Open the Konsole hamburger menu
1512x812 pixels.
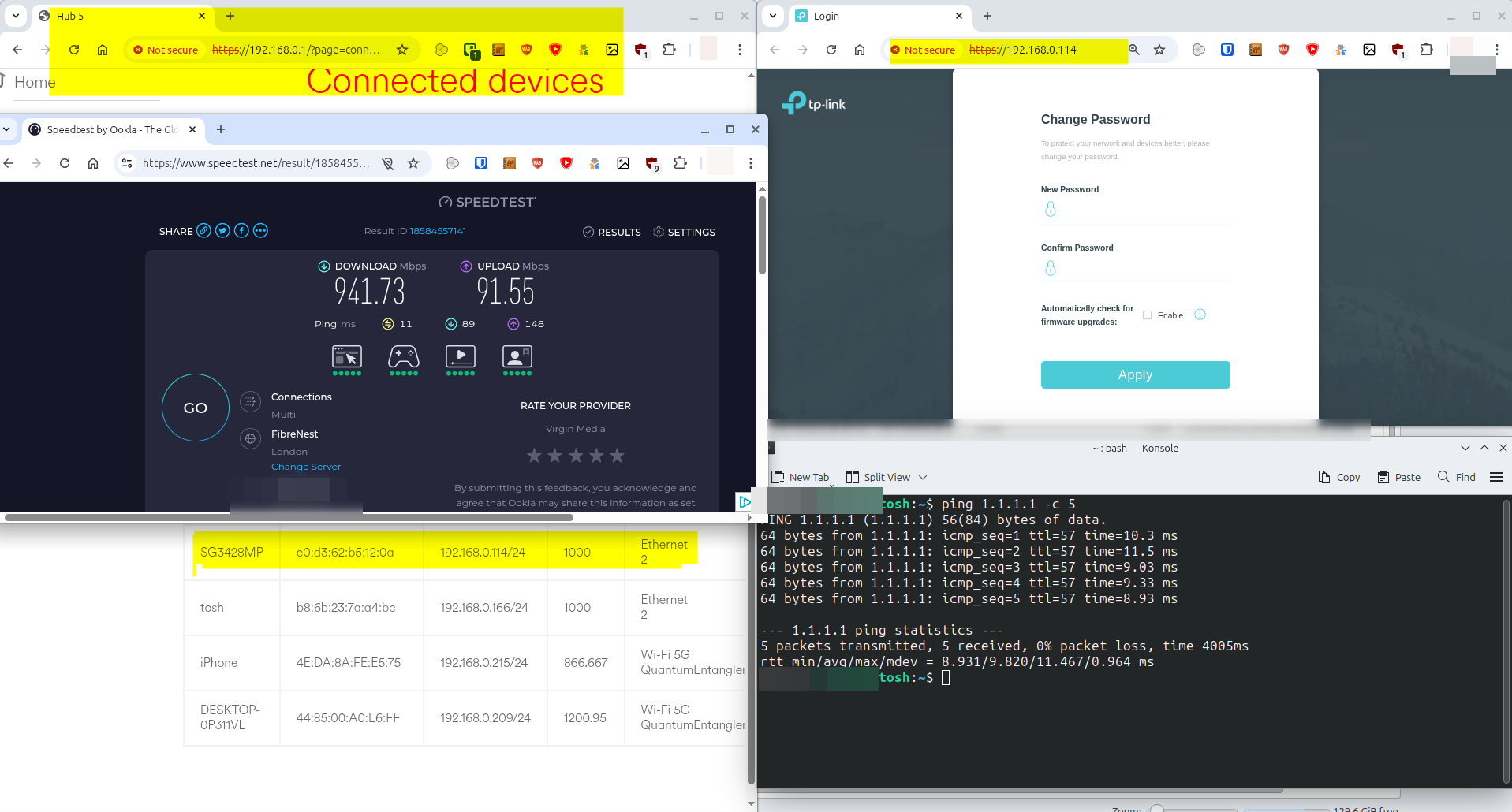[1496, 477]
